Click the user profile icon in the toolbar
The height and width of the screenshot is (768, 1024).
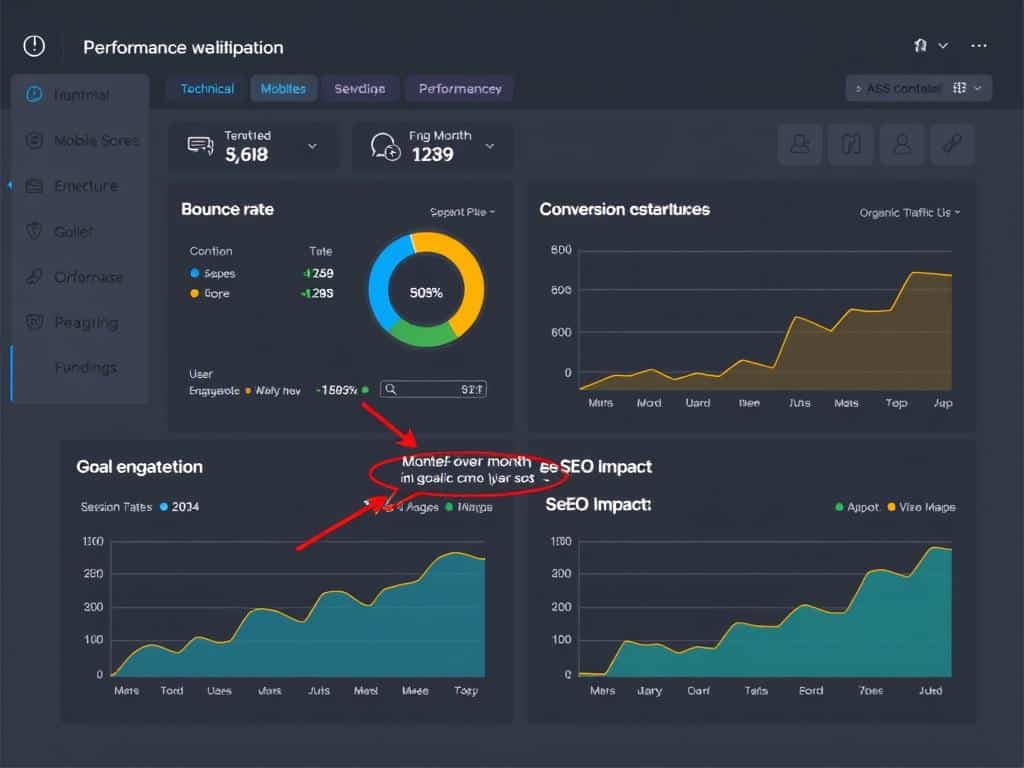pyautogui.click(x=903, y=144)
